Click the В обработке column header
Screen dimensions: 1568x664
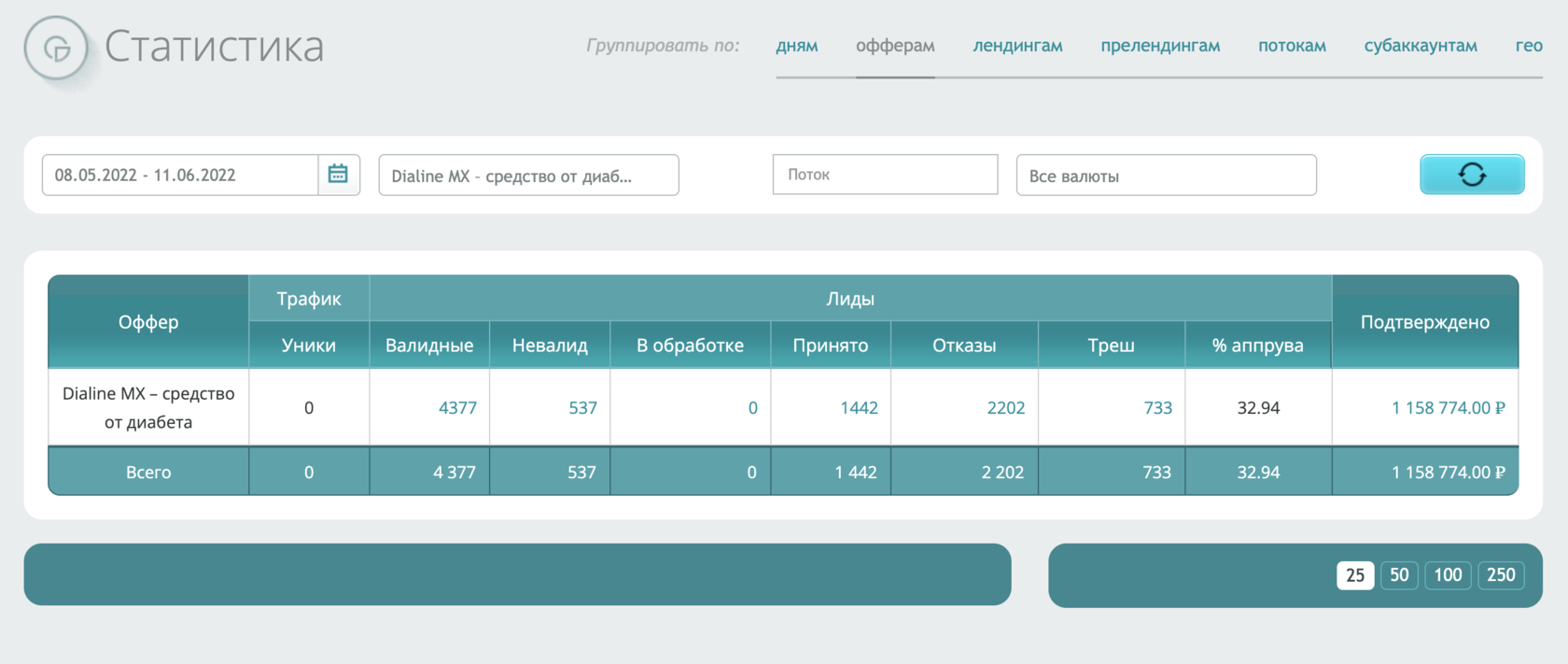point(691,346)
